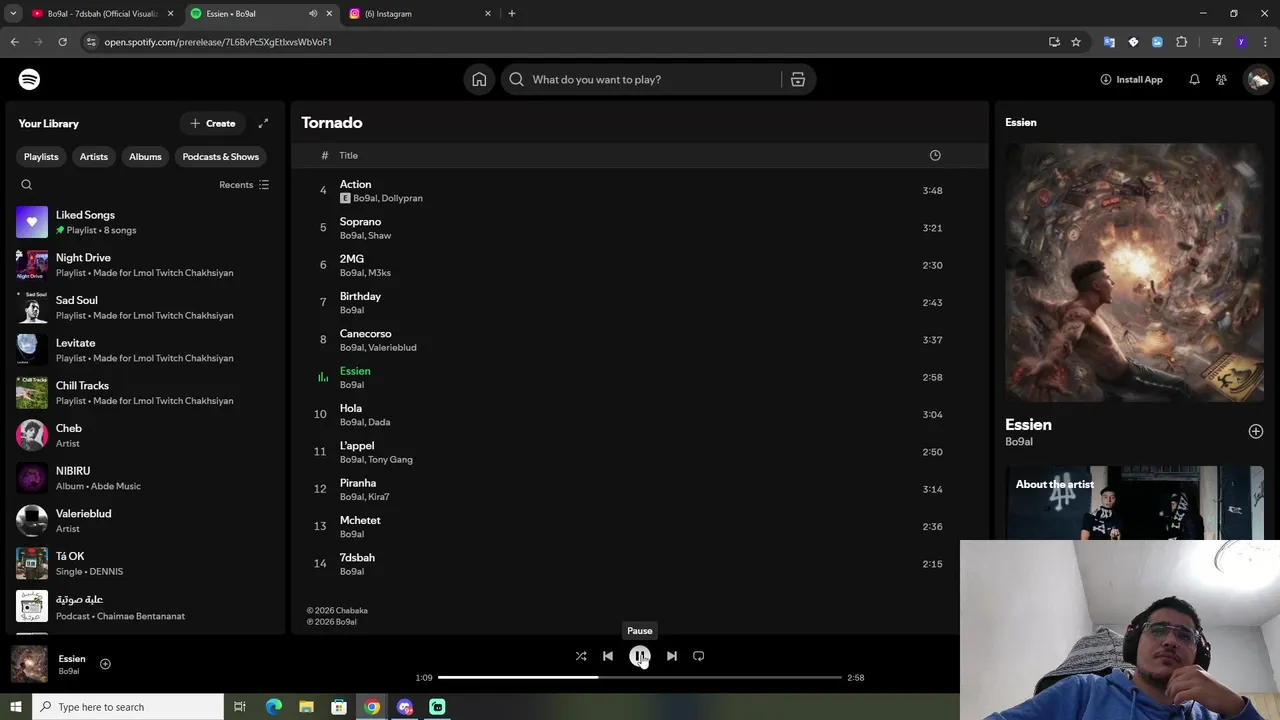Open the notifications bell
This screenshot has width=1280, height=720.
[x=1194, y=79]
